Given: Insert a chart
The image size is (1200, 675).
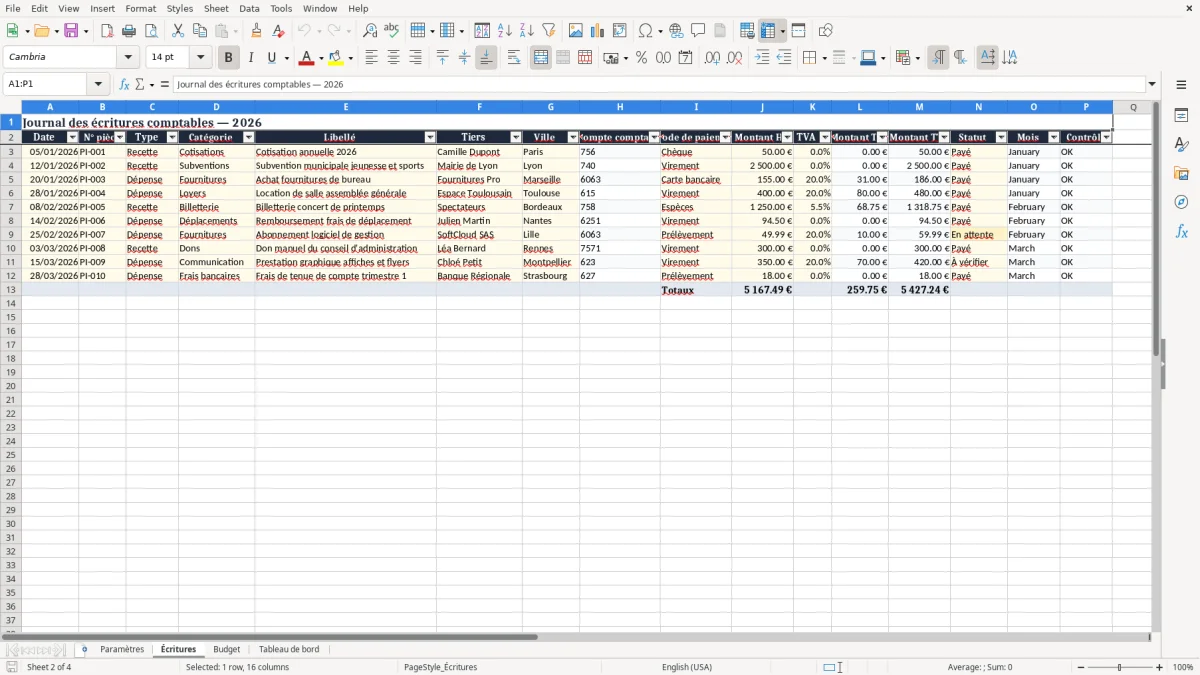Looking at the screenshot, I should click(598, 31).
